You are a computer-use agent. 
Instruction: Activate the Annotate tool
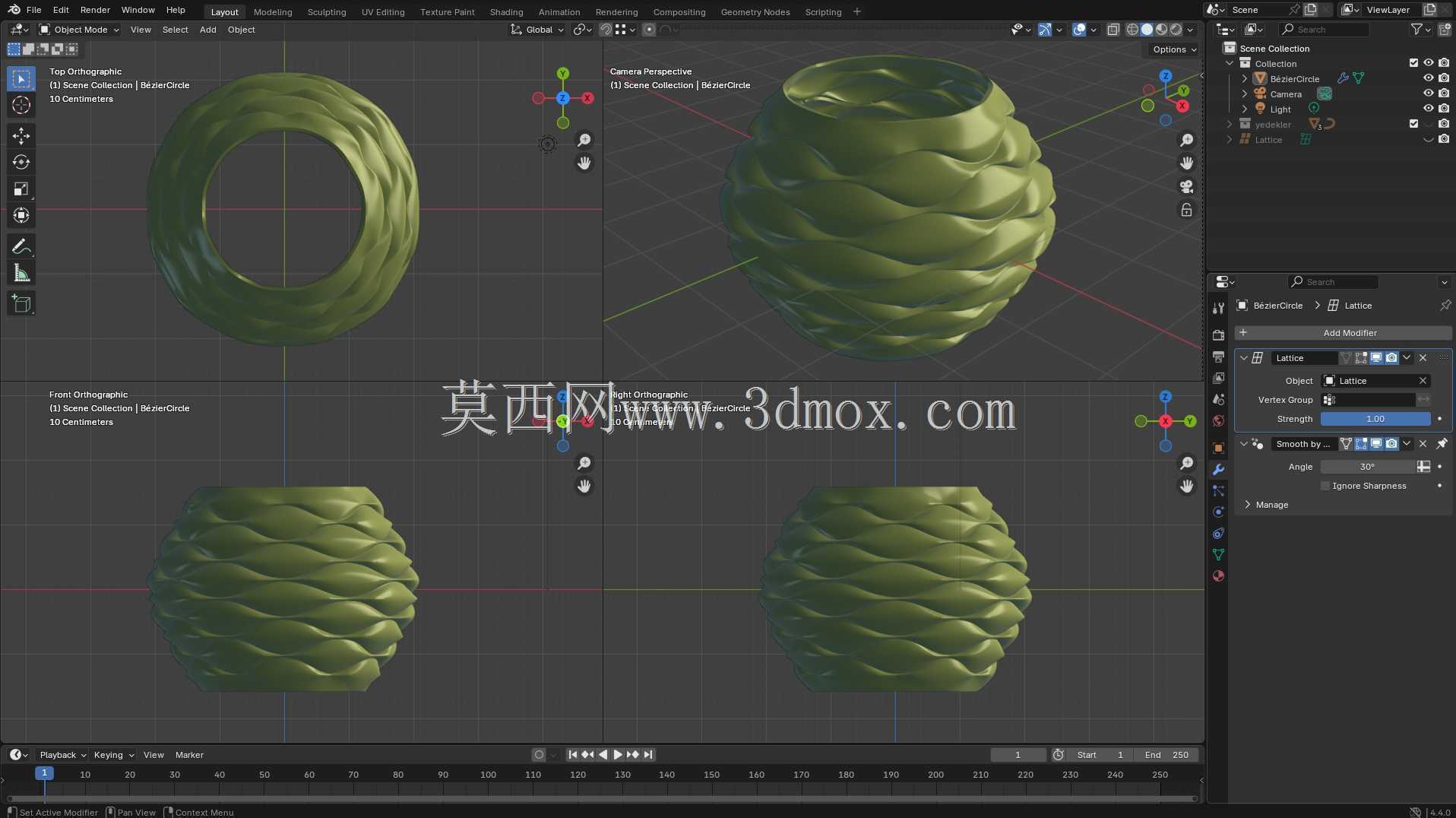[21, 246]
